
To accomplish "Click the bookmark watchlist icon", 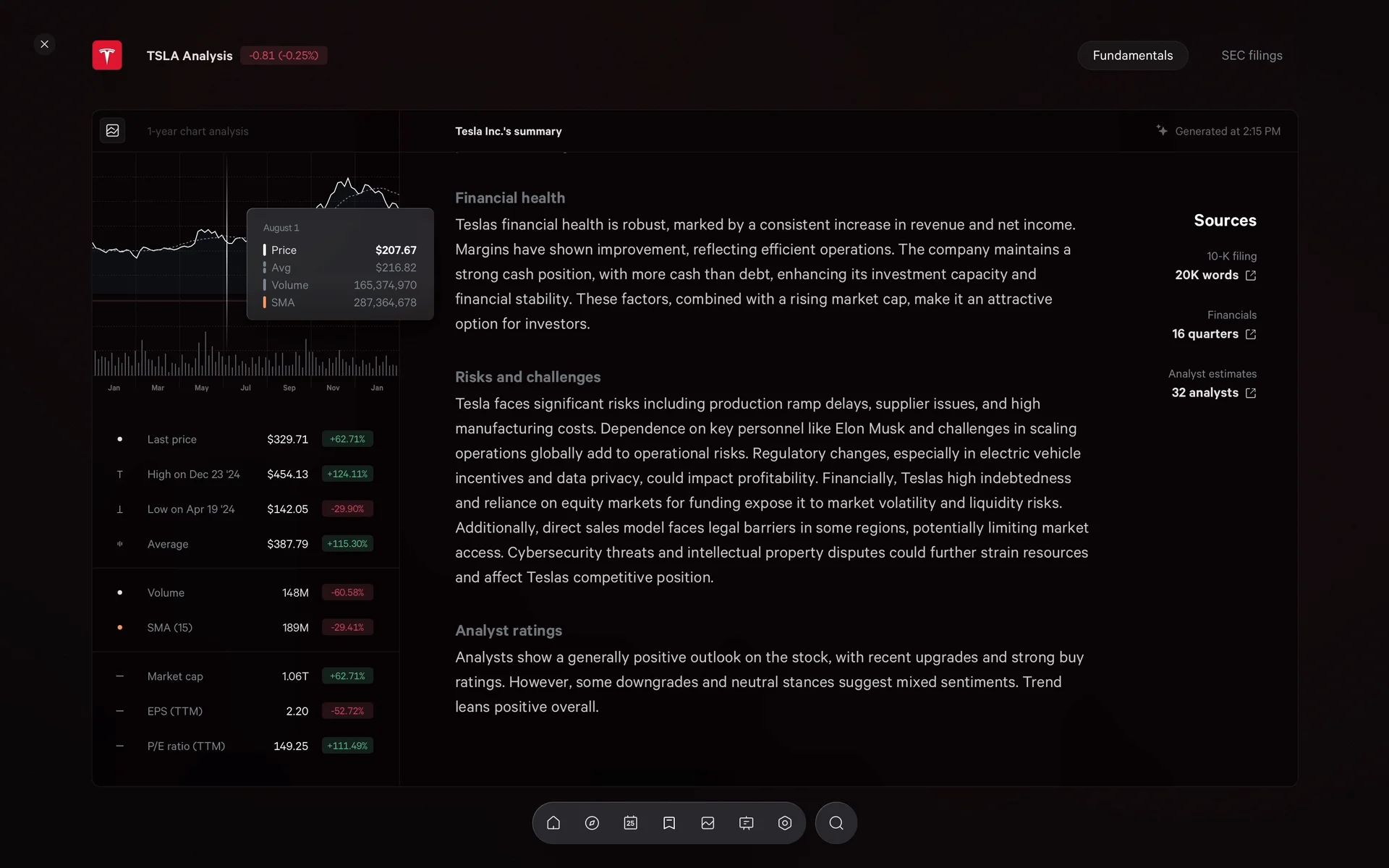I will pyautogui.click(x=669, y=823).
